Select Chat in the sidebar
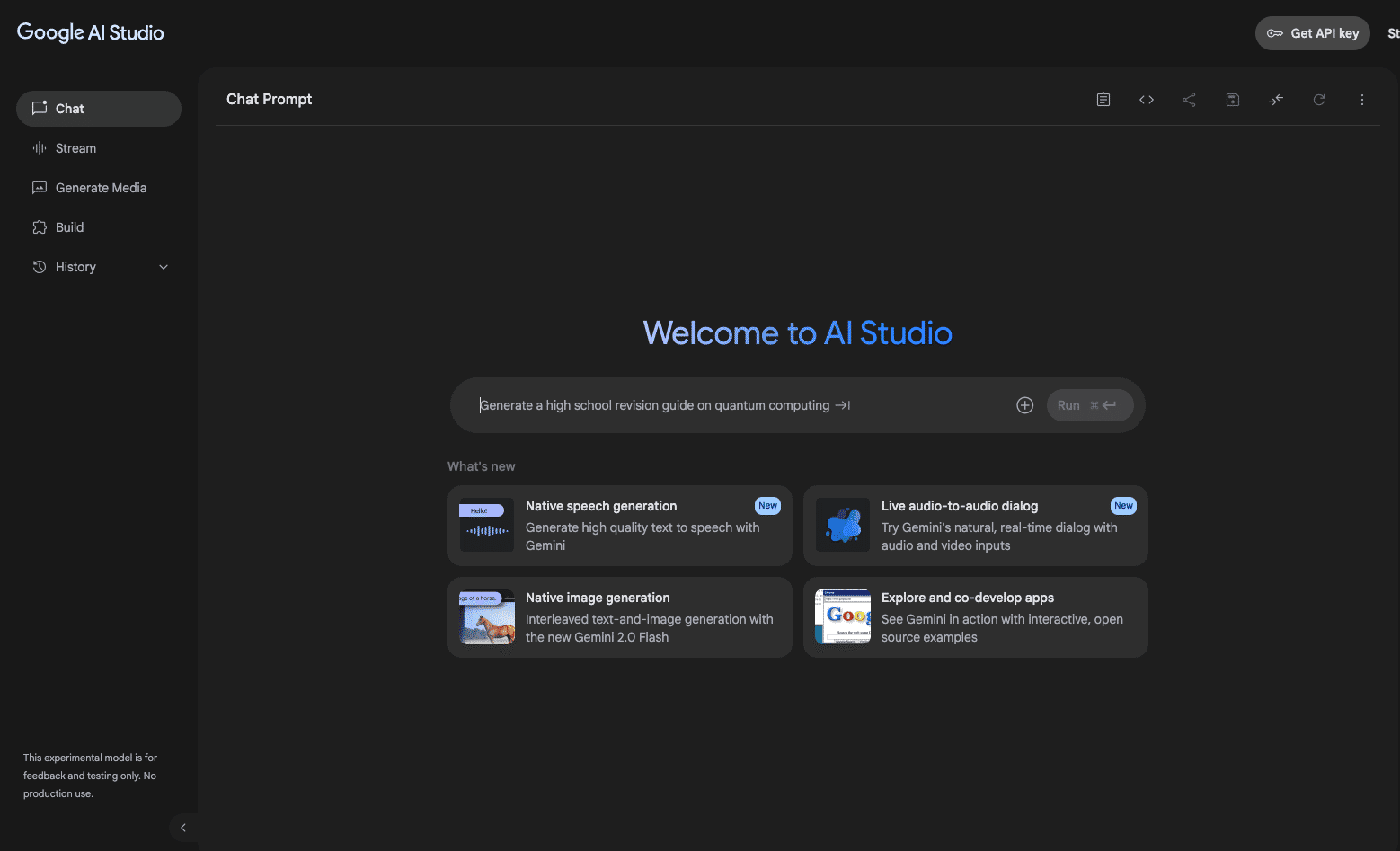This screenshot has height=851, width=1400. point(99,109)
